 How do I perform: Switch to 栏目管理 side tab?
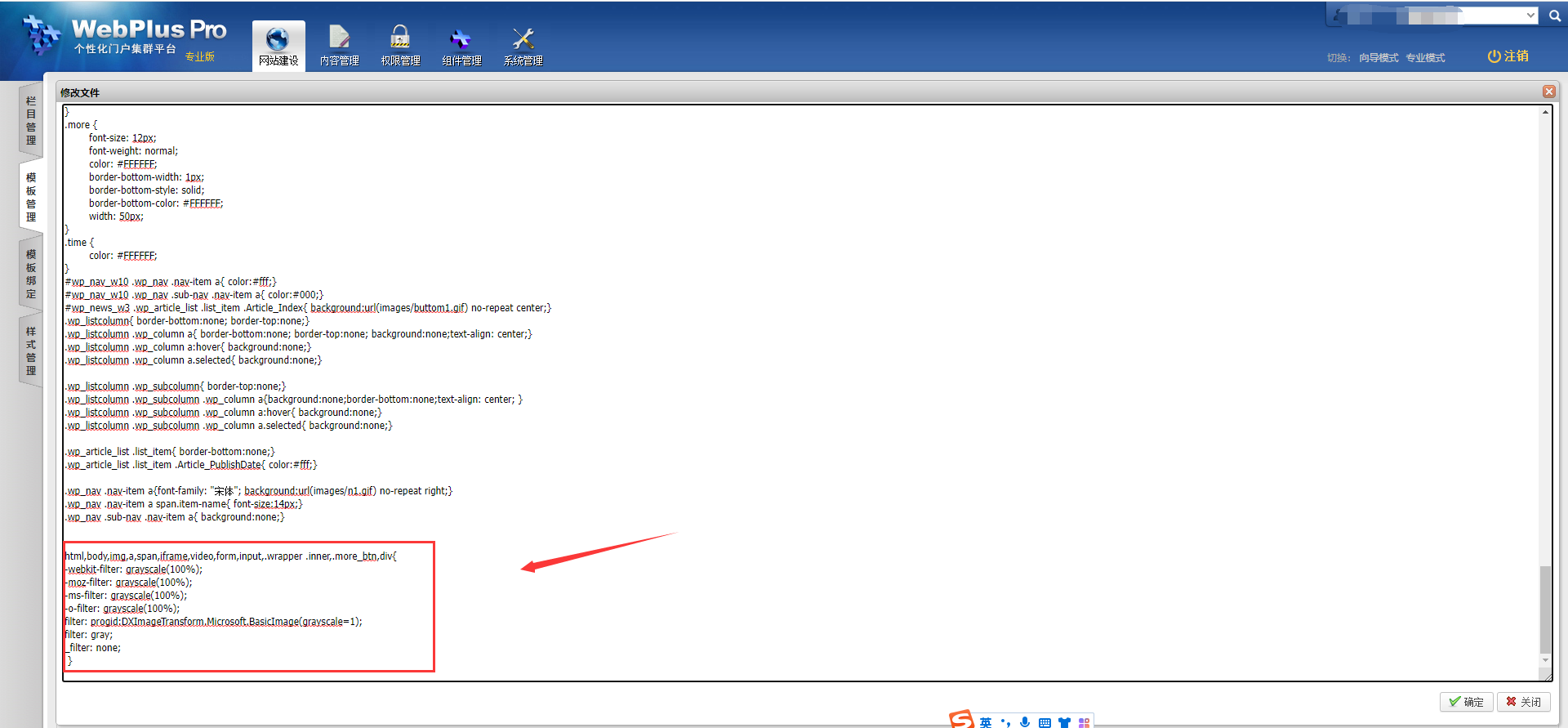click(x=31, y=120)
